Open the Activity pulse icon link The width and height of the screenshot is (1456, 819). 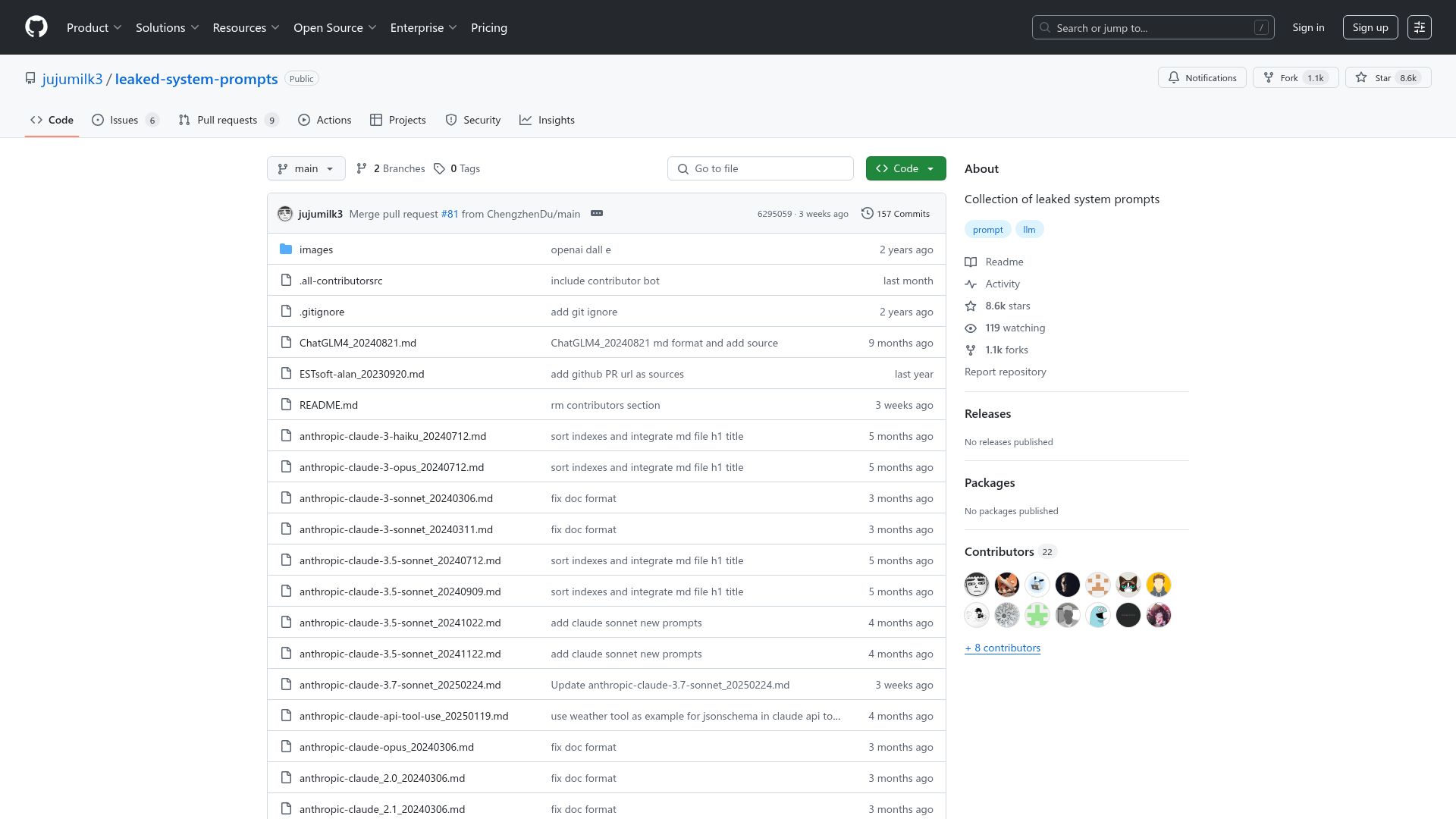tap(971, 284)
